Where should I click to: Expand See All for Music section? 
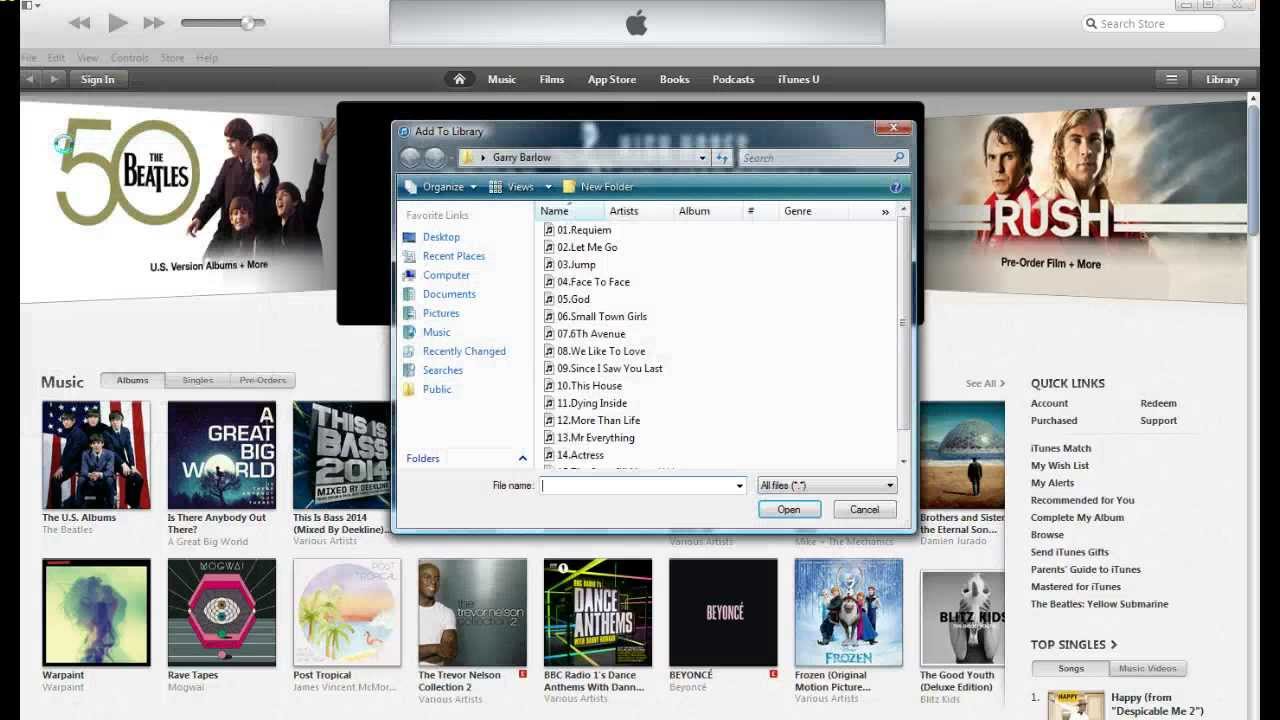985,383
